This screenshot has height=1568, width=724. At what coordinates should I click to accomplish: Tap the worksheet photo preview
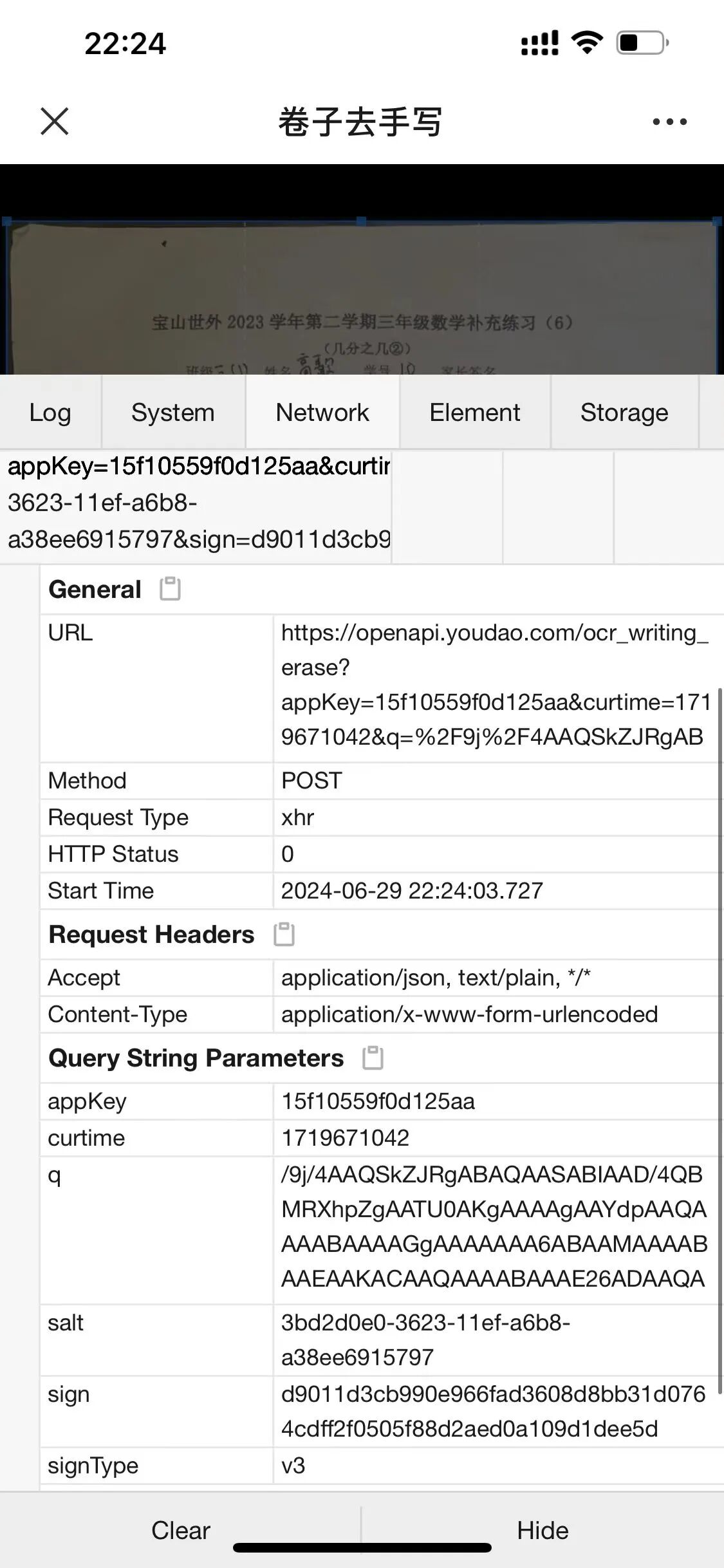362,296
